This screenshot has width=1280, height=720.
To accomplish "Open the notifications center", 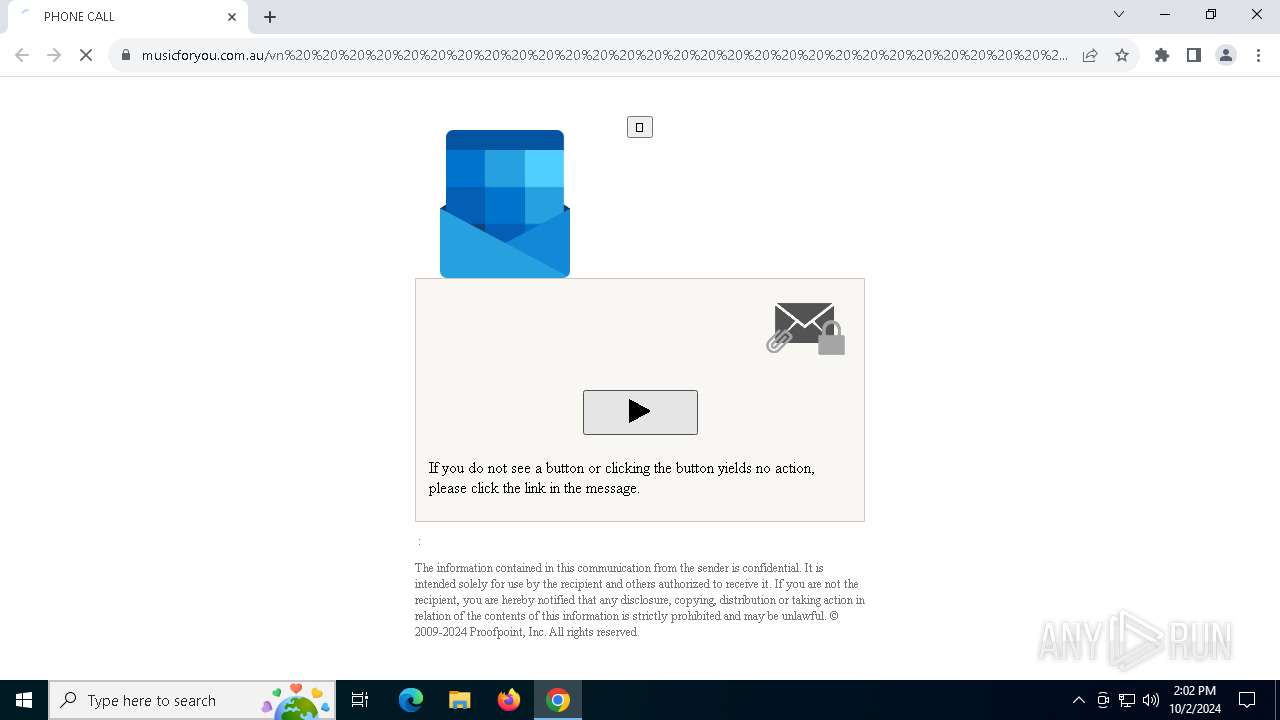I will pyautogui.click(x=1247, y=700).
